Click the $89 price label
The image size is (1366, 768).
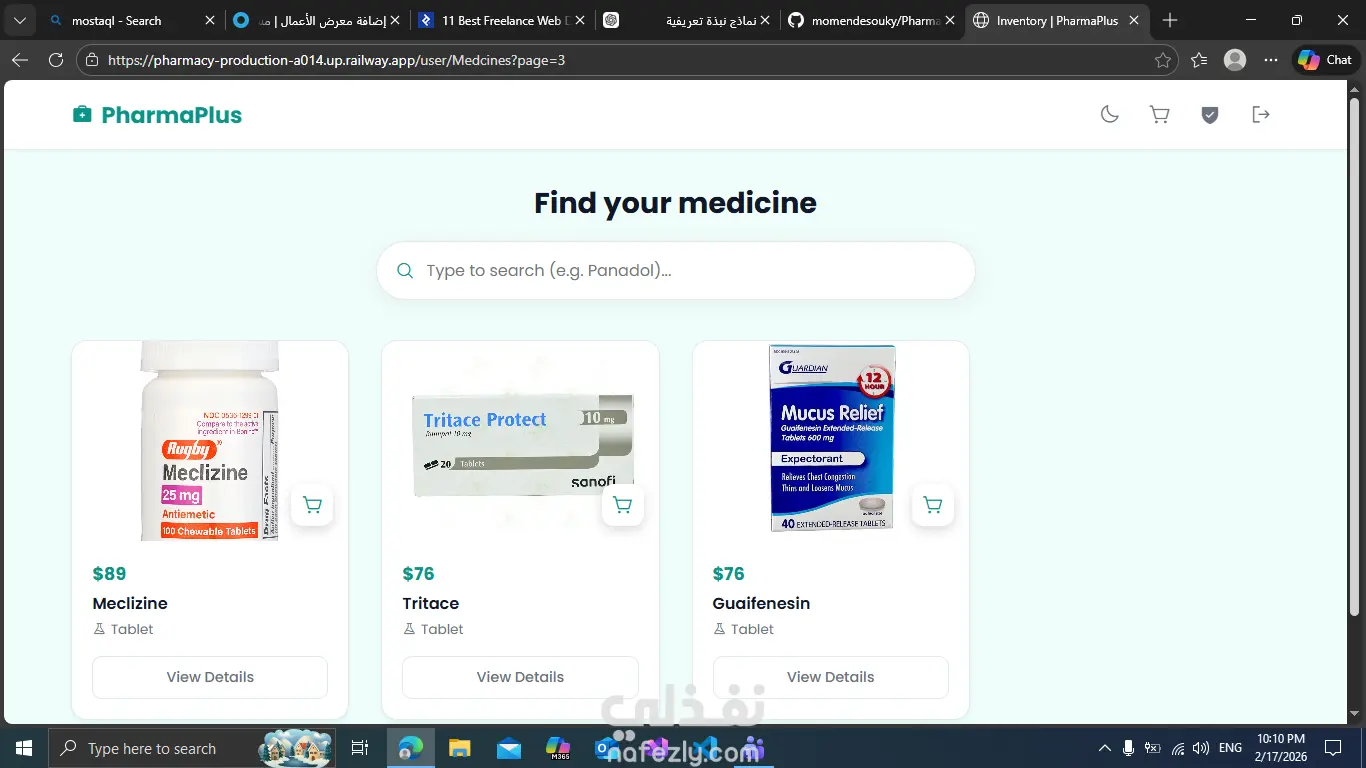(x=109, y=573)
